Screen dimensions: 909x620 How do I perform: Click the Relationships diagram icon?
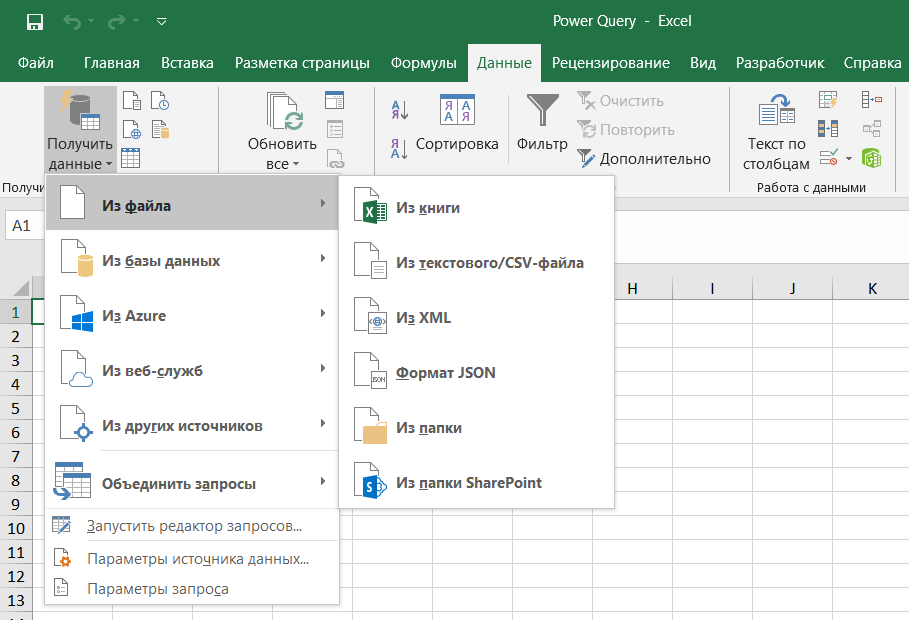pos(871,129)
